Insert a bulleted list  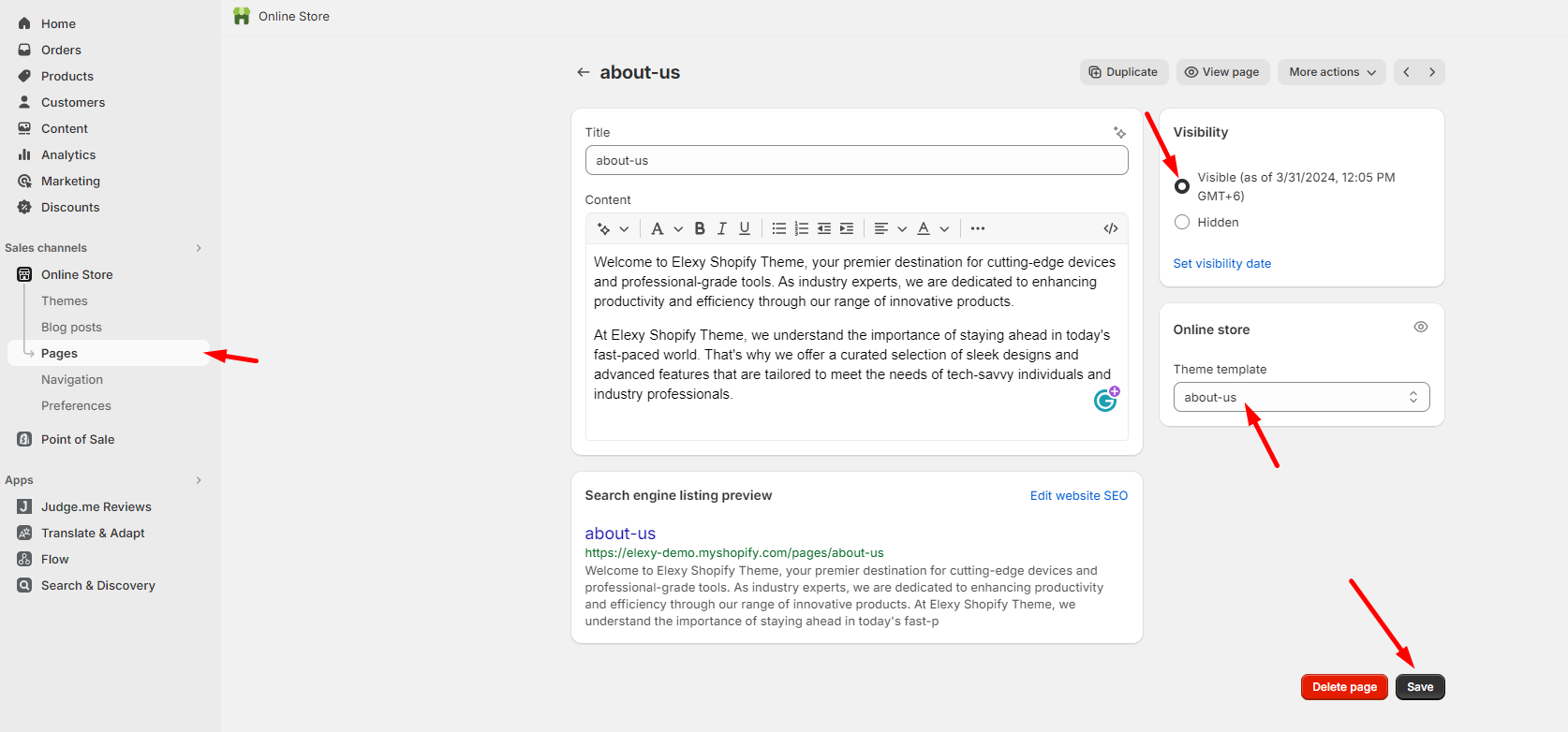pos(779,228)
